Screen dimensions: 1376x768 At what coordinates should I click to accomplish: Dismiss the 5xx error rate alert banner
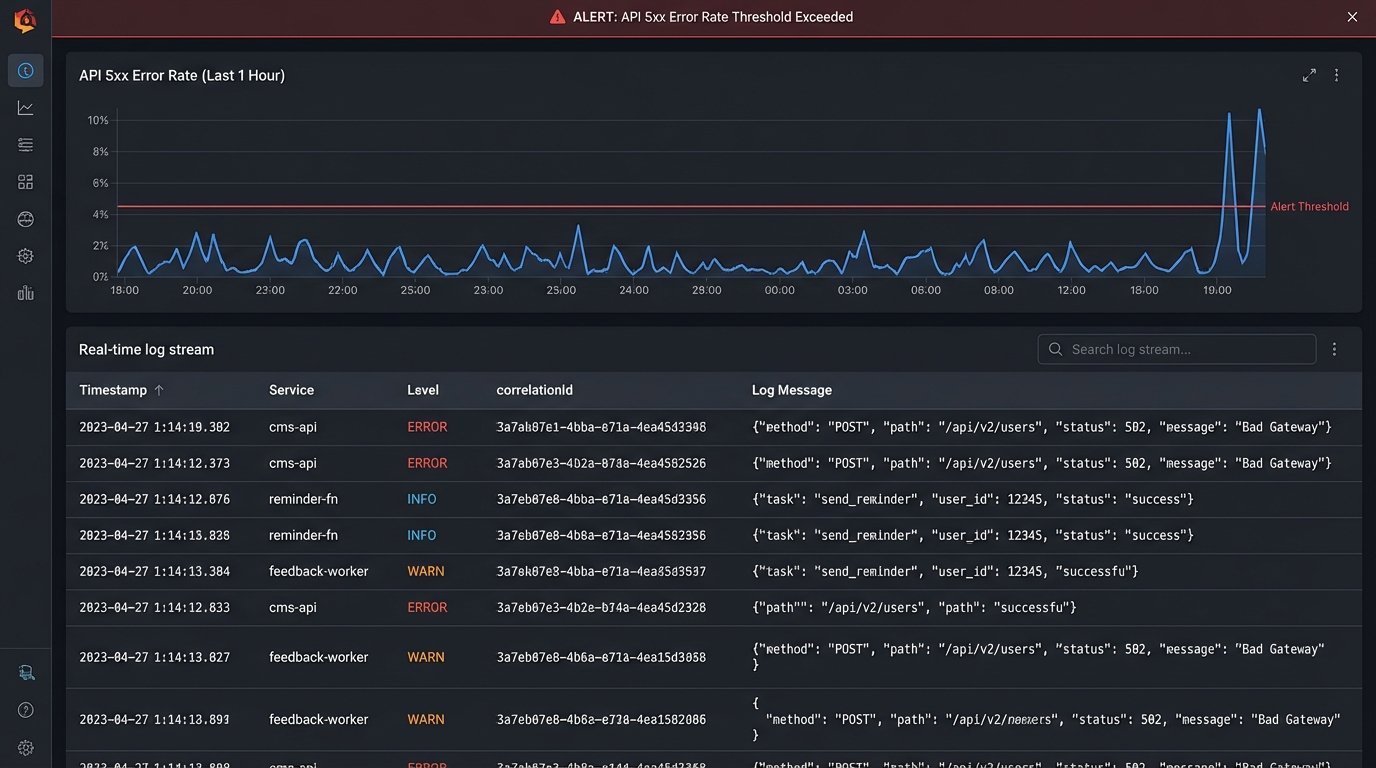(x=1352, y=17)
